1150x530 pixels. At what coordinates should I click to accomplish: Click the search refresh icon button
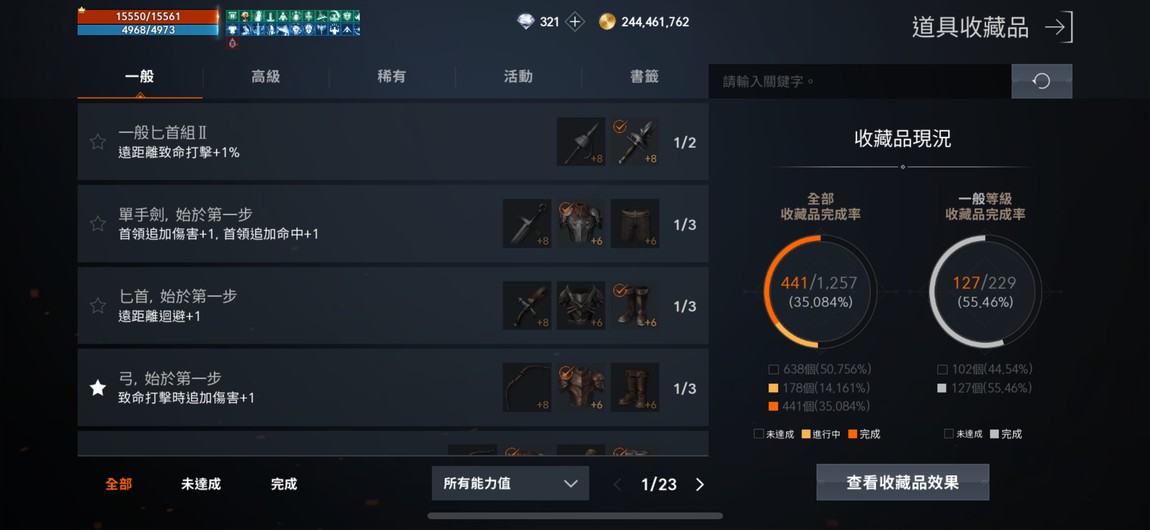[x=1041, y=81]
